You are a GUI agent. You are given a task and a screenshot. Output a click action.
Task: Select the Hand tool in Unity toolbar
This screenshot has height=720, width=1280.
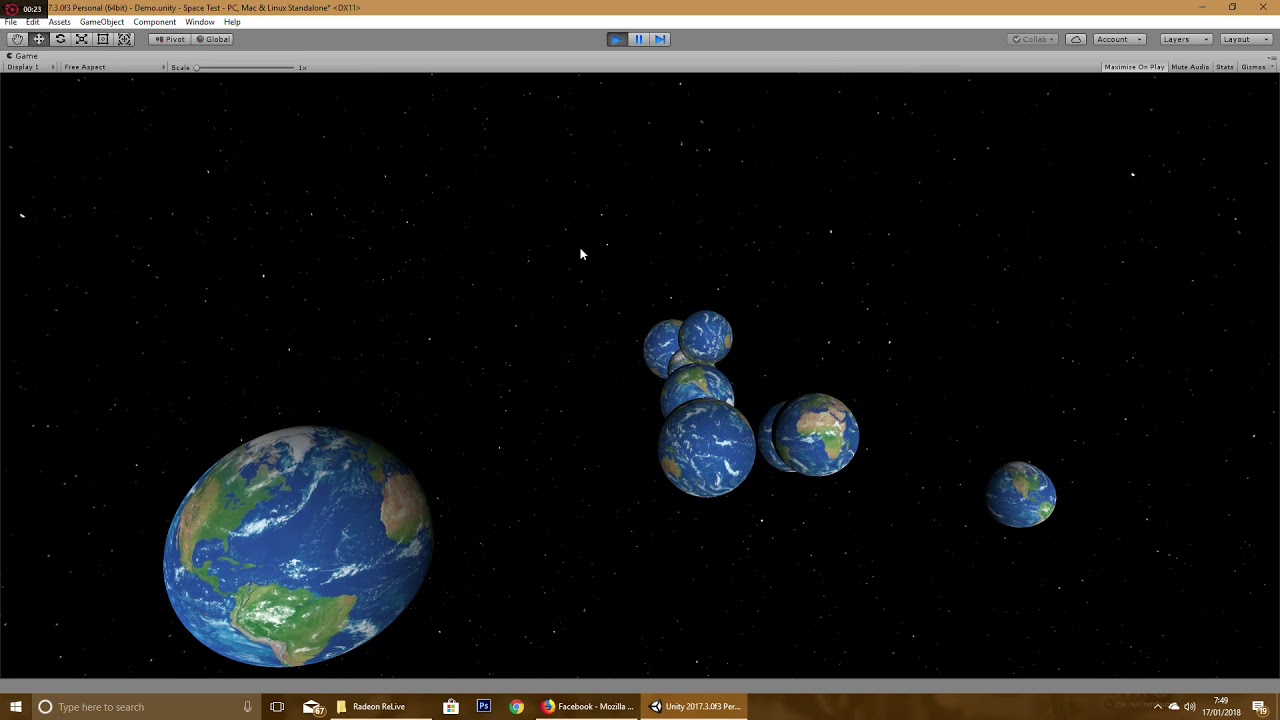coord(17,39)
